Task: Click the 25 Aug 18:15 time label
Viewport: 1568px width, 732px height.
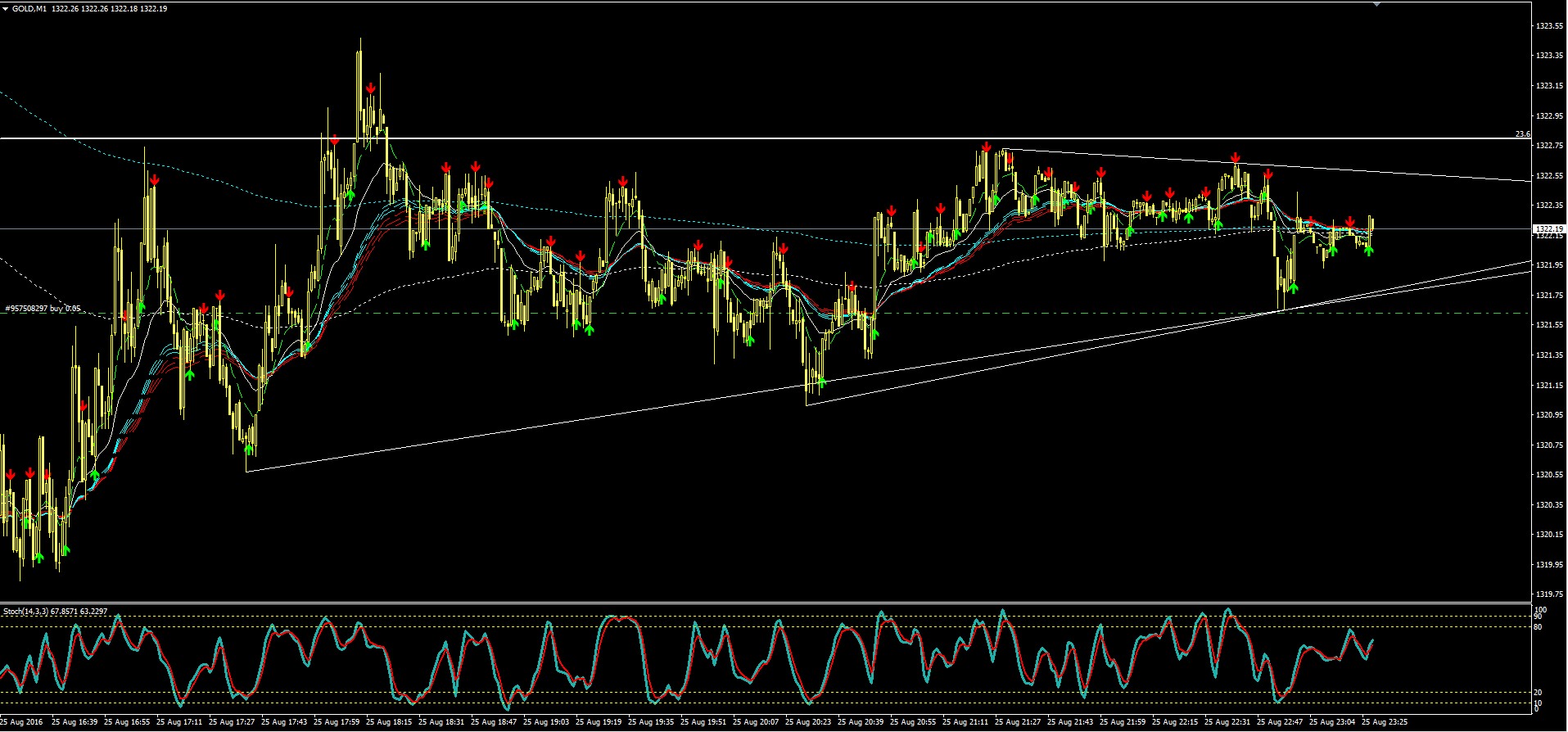Action: click(x=389, y=722)
